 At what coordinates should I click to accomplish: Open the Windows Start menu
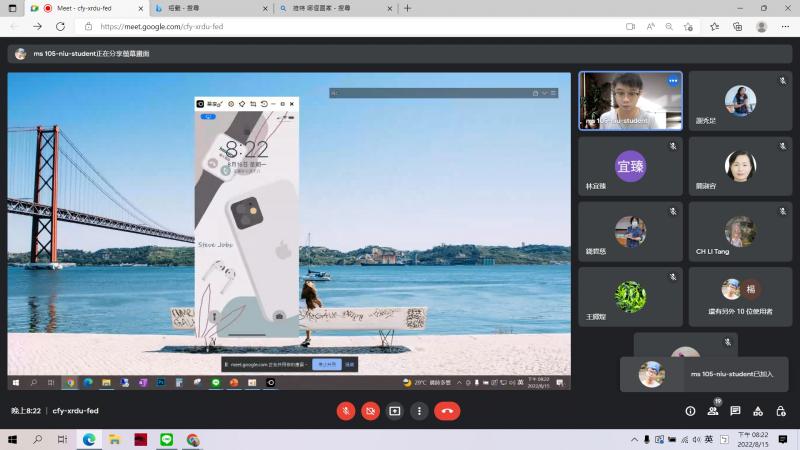(12, 439)
